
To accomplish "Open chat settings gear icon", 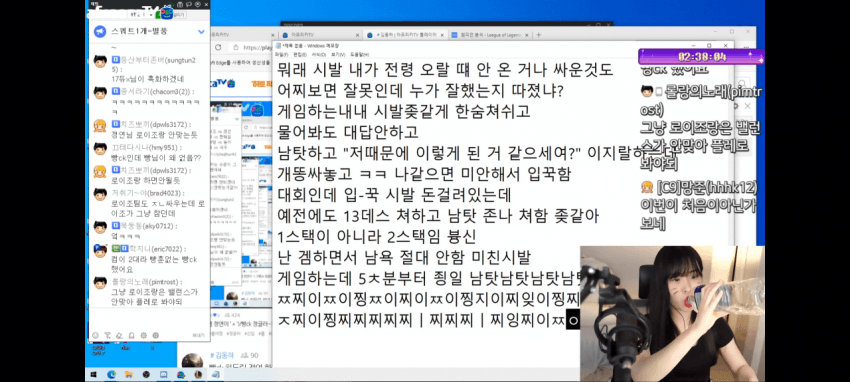I will pyautogui.click(x=144, y=335).
